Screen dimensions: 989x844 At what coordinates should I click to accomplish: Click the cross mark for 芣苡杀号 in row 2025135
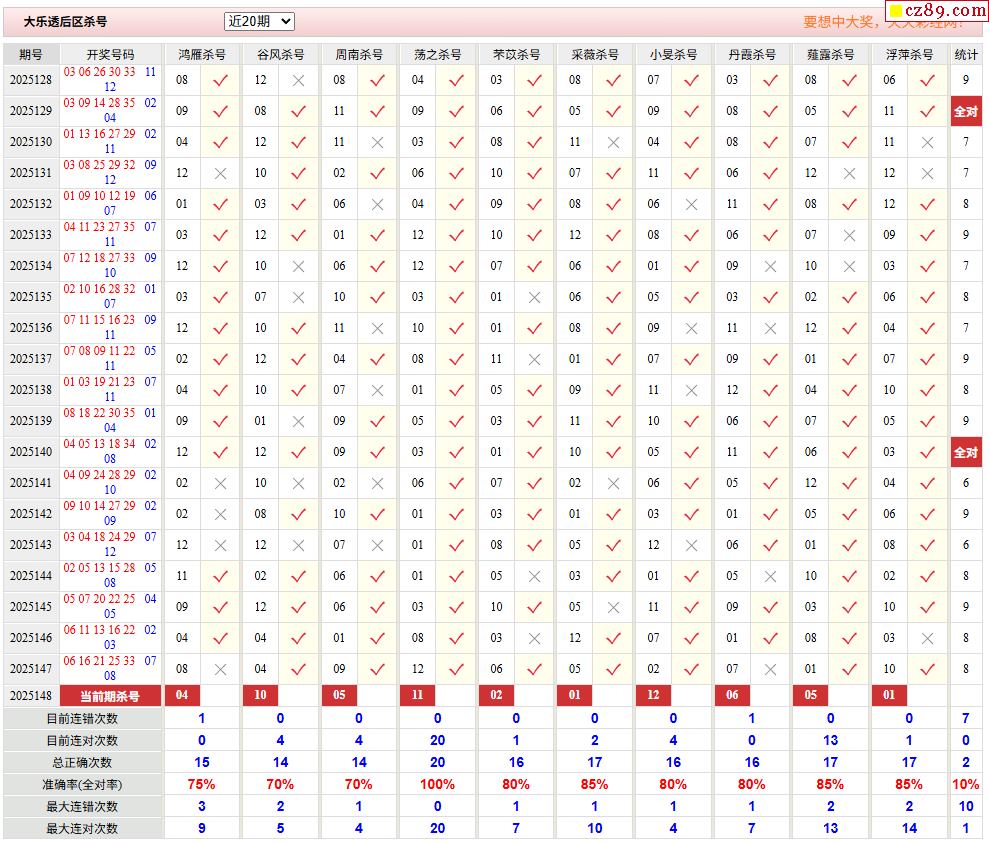tap(534, 298)
